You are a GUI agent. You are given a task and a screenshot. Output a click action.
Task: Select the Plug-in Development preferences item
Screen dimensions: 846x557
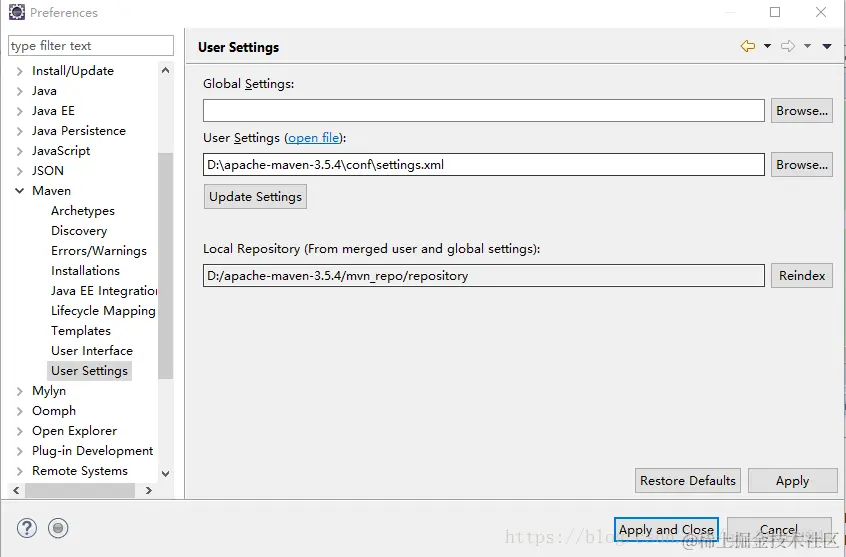[x=92, y=451]
